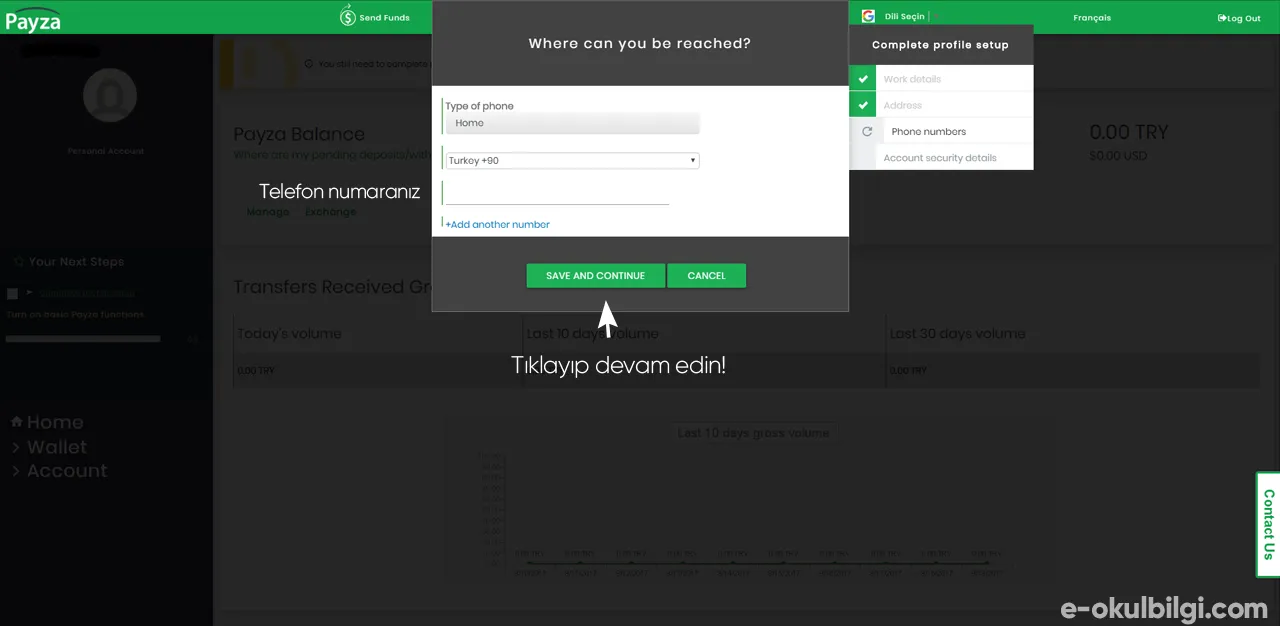Click the Google translate G icon
Viewport: 1280px width, 626px height.
pyautogui.click(x=868, y=16)
